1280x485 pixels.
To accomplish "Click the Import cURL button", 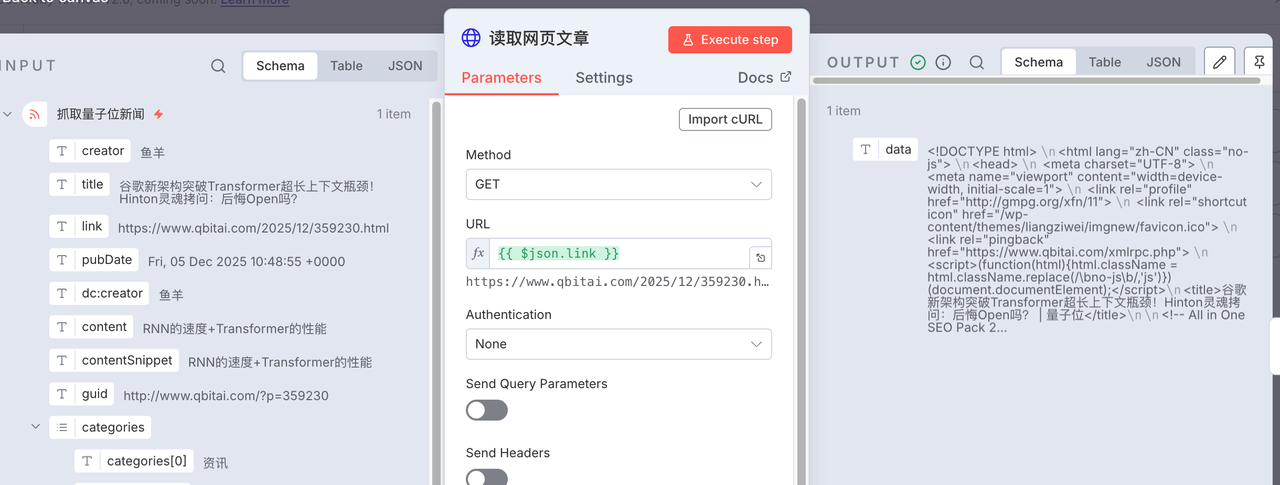I will point(725,119).
